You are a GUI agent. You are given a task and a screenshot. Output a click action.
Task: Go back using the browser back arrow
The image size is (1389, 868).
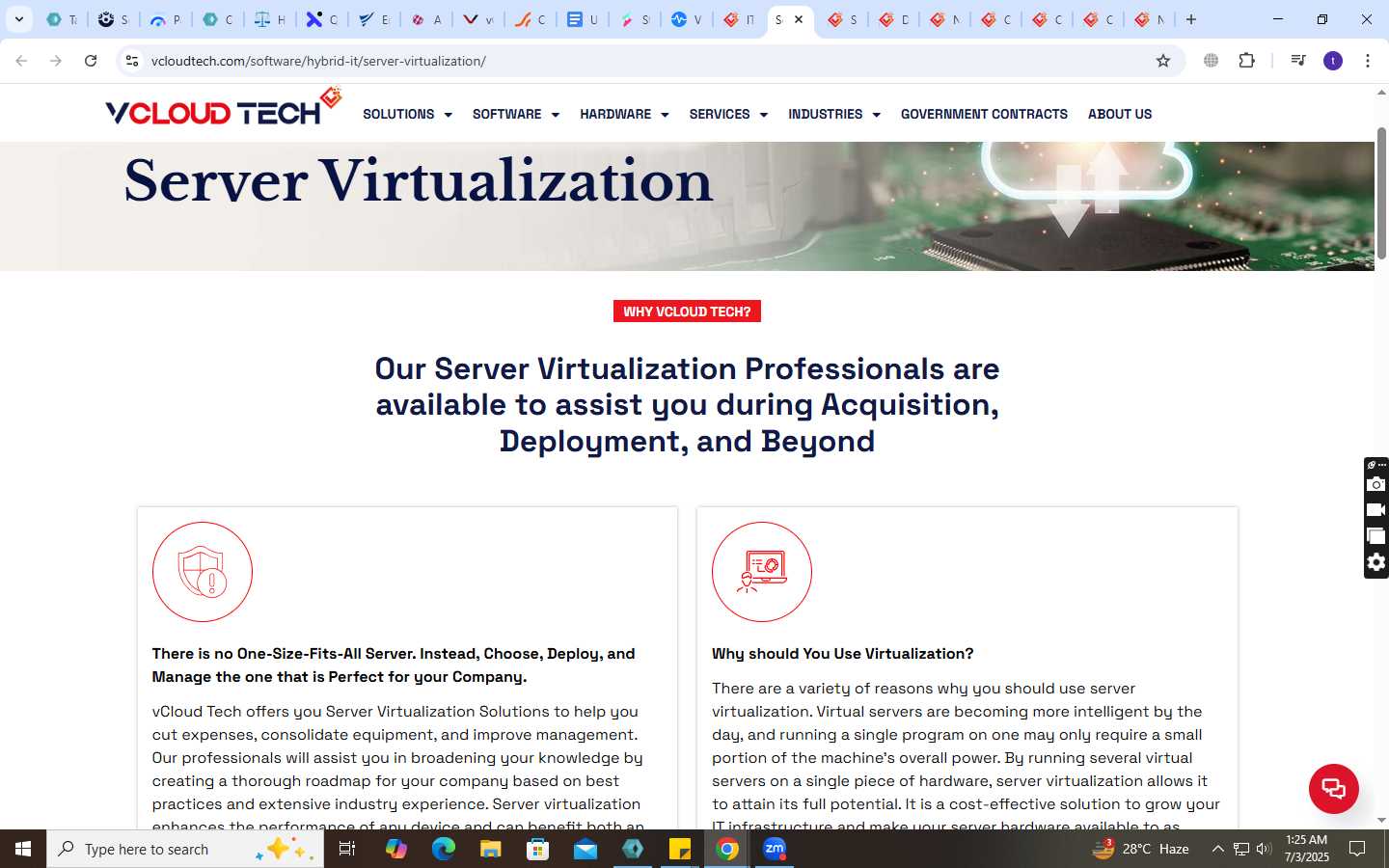(x=21, y=61)
